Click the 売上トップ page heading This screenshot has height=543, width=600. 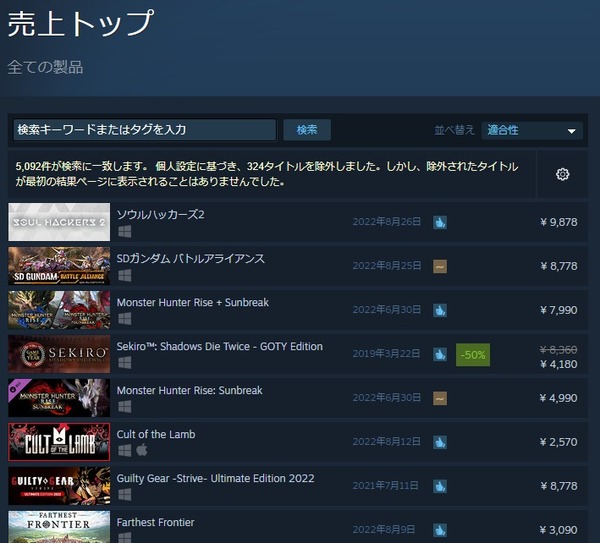click(x=81, y=24)
